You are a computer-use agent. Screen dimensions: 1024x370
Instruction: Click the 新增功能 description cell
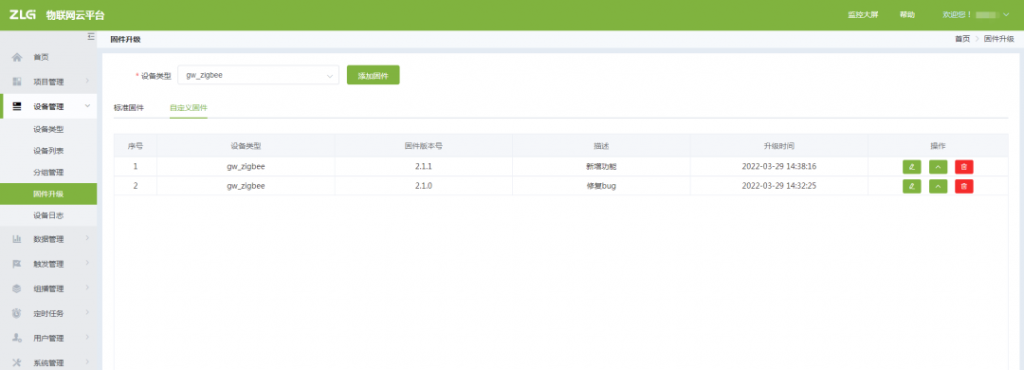[x=601, y=166]
